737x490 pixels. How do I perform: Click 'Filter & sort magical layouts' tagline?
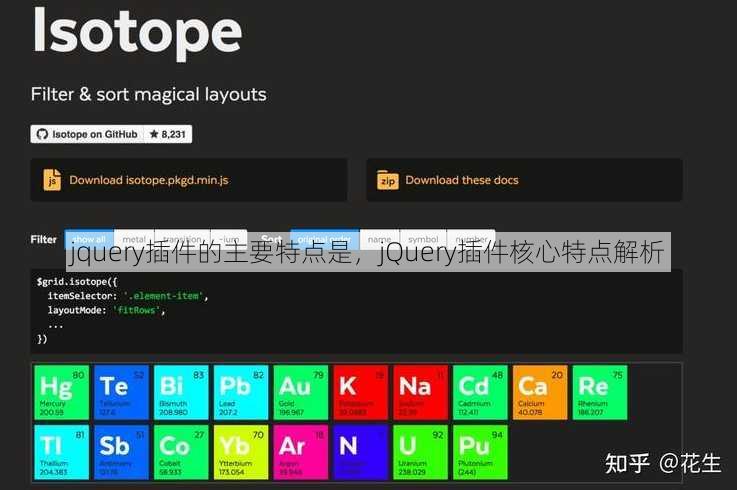[149, 94]
